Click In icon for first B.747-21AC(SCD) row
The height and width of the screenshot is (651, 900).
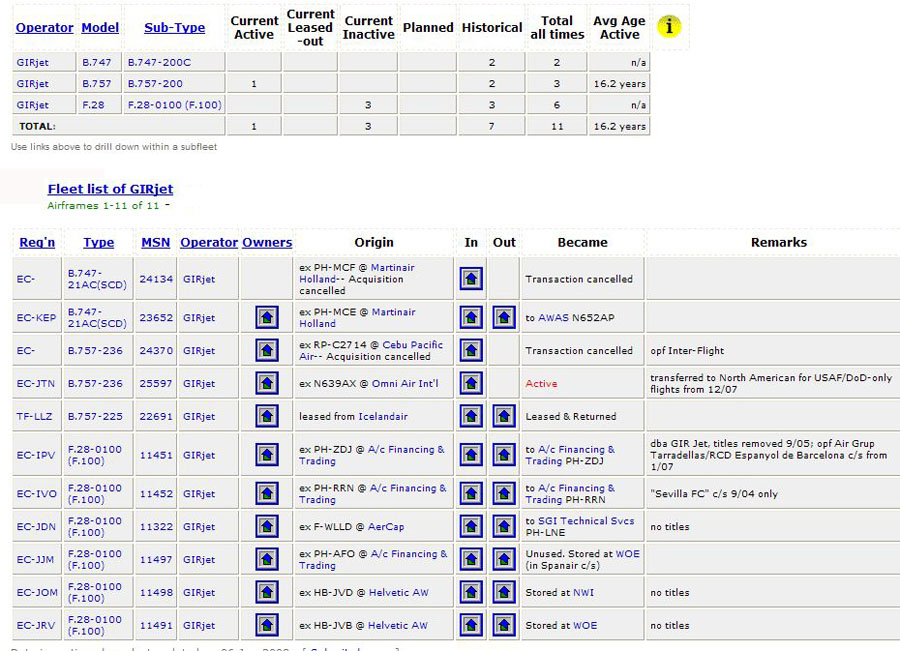[x=471, y=279]
